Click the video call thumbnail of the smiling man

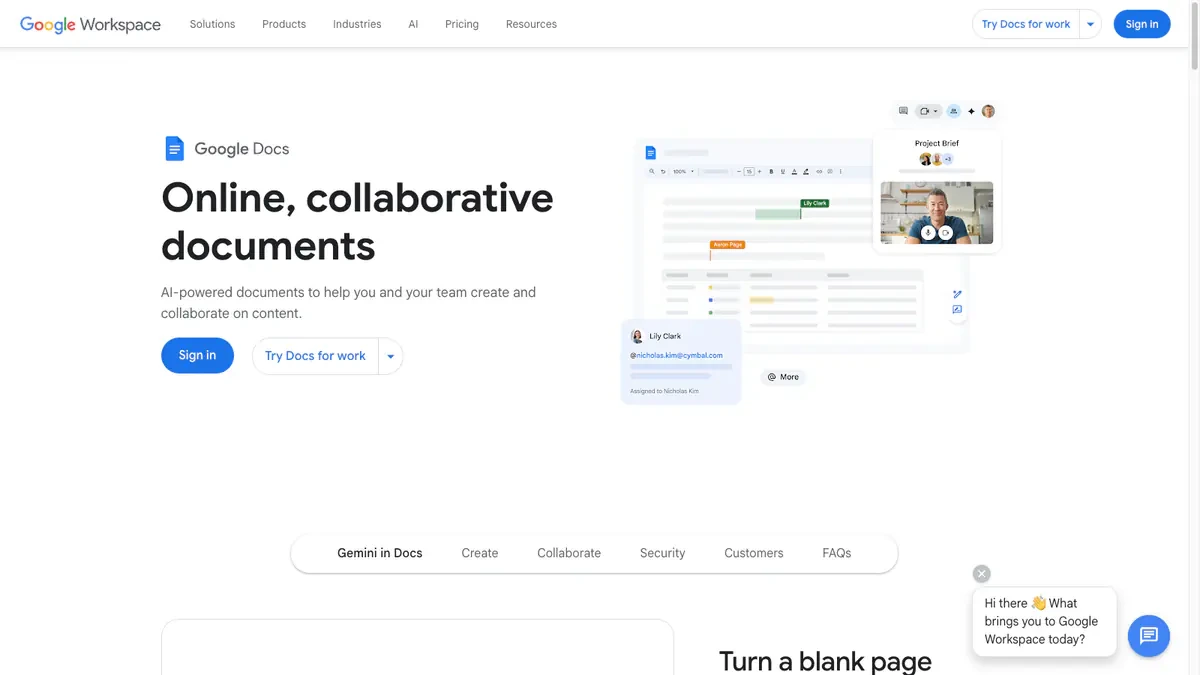(x=937, y=212)
